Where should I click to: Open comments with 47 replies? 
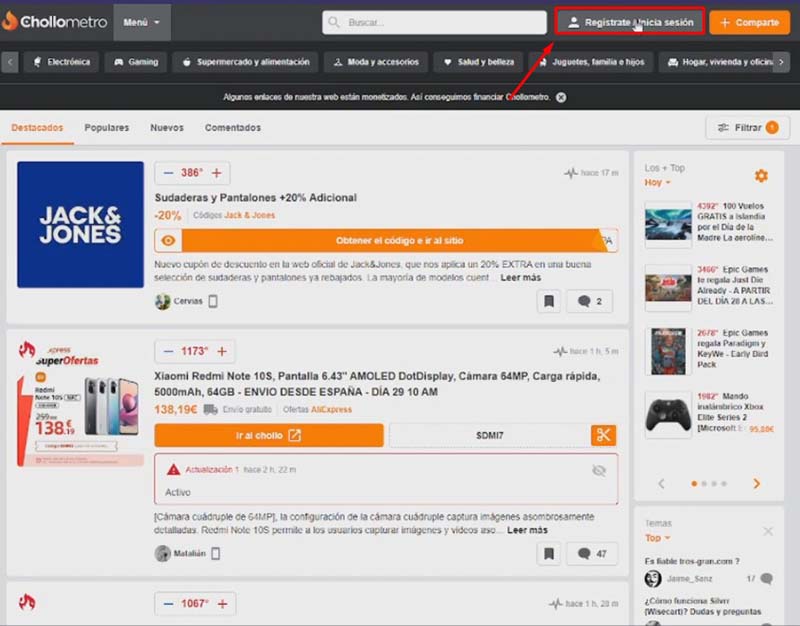(x=592, y=554)
